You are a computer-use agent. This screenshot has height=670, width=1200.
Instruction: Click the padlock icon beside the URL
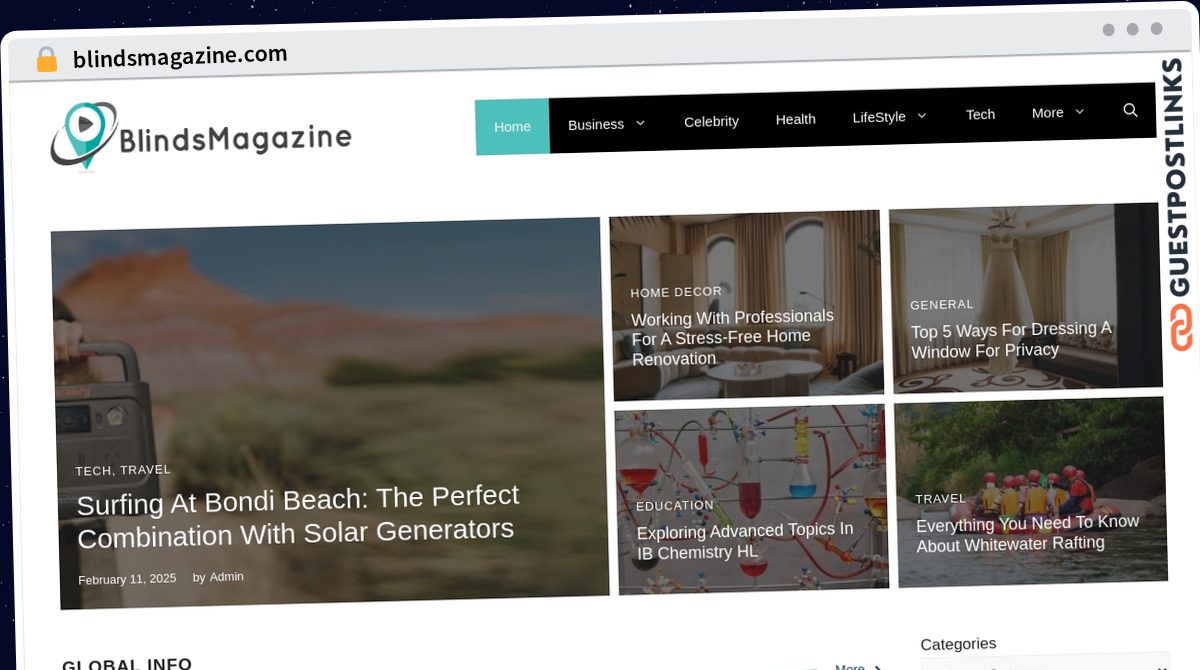tap(46, 59)
